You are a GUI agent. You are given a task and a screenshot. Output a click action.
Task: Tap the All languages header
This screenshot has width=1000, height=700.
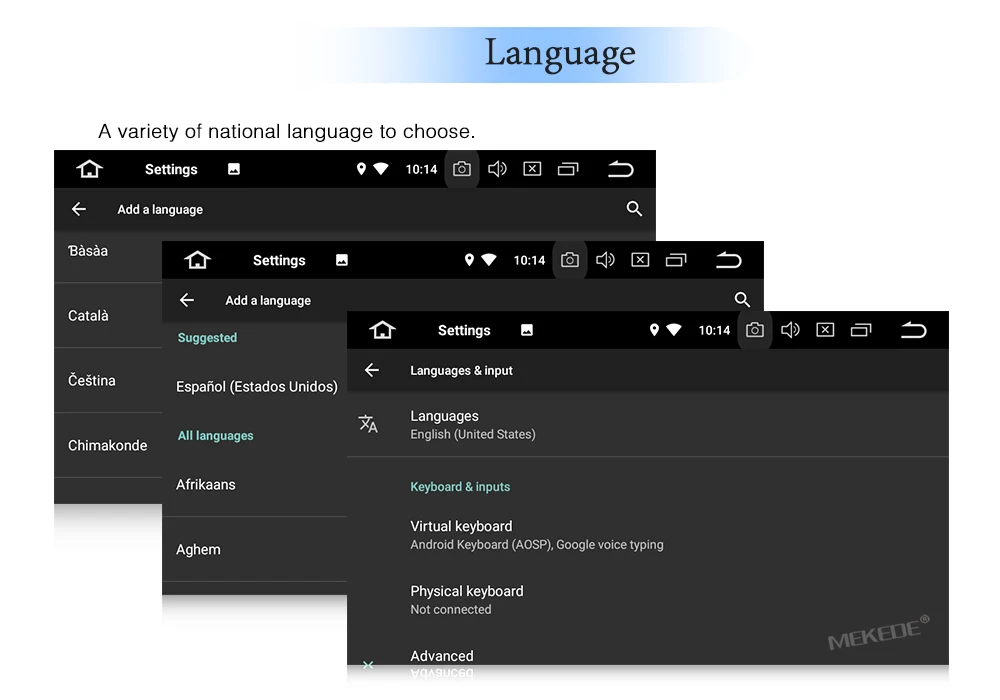click(216, 435)
